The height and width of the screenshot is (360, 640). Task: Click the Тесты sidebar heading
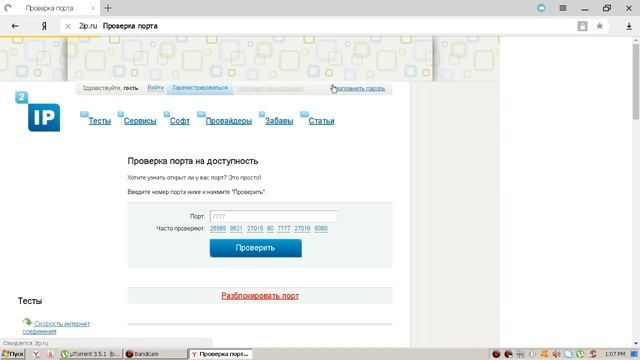[30, 301]
